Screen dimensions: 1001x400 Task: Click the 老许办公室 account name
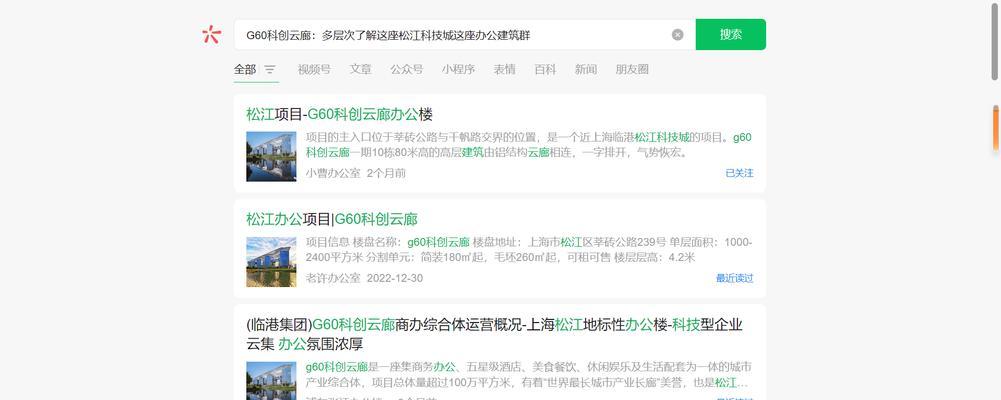pos(333,278)
